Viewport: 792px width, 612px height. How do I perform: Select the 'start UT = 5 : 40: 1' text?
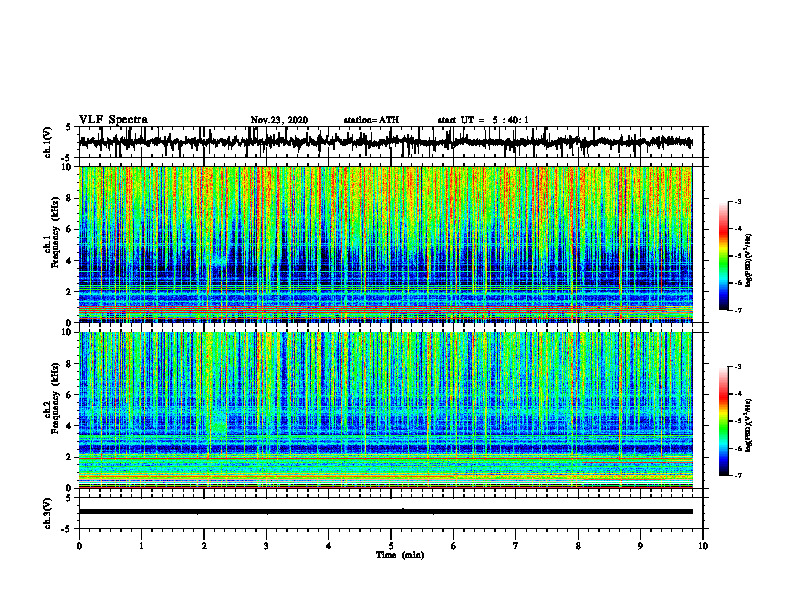pos(483,120)
